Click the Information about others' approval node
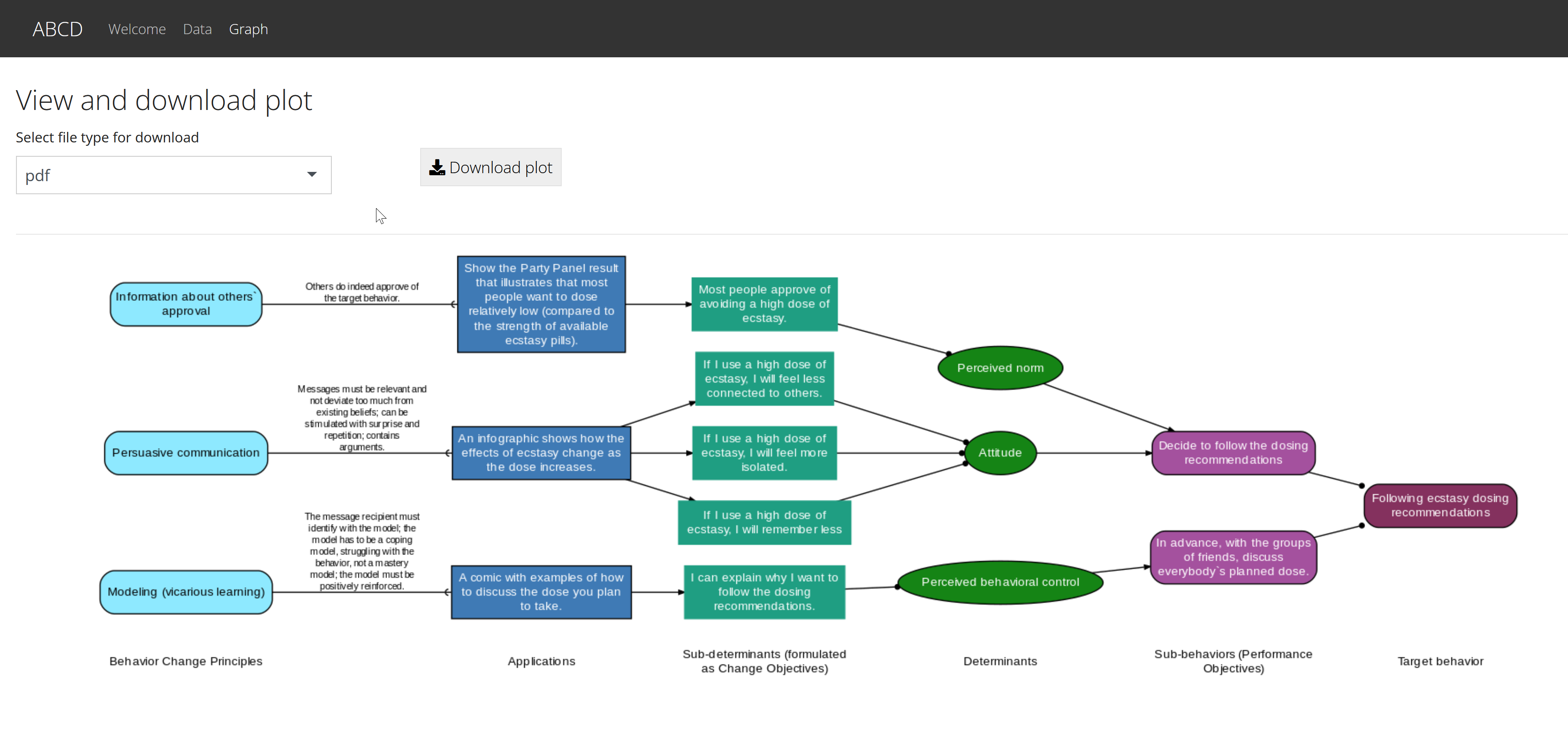Viewport: 1568px width, 736px height. (186, 304)
